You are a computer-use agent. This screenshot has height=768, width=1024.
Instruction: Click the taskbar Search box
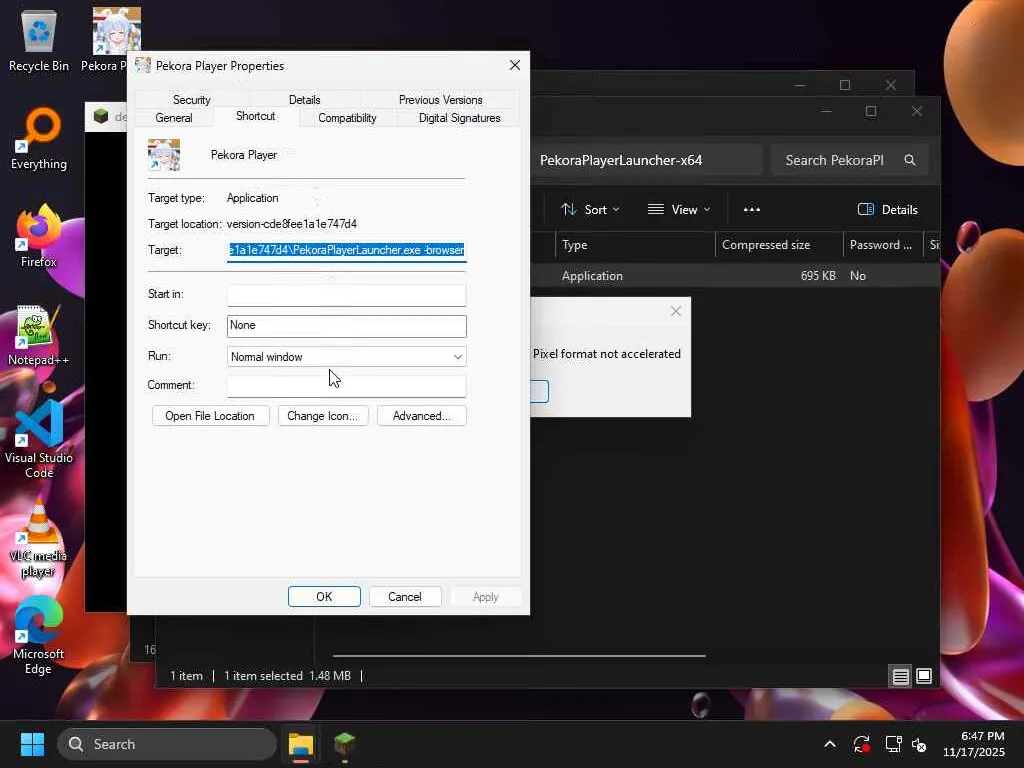tap(167, 744)
